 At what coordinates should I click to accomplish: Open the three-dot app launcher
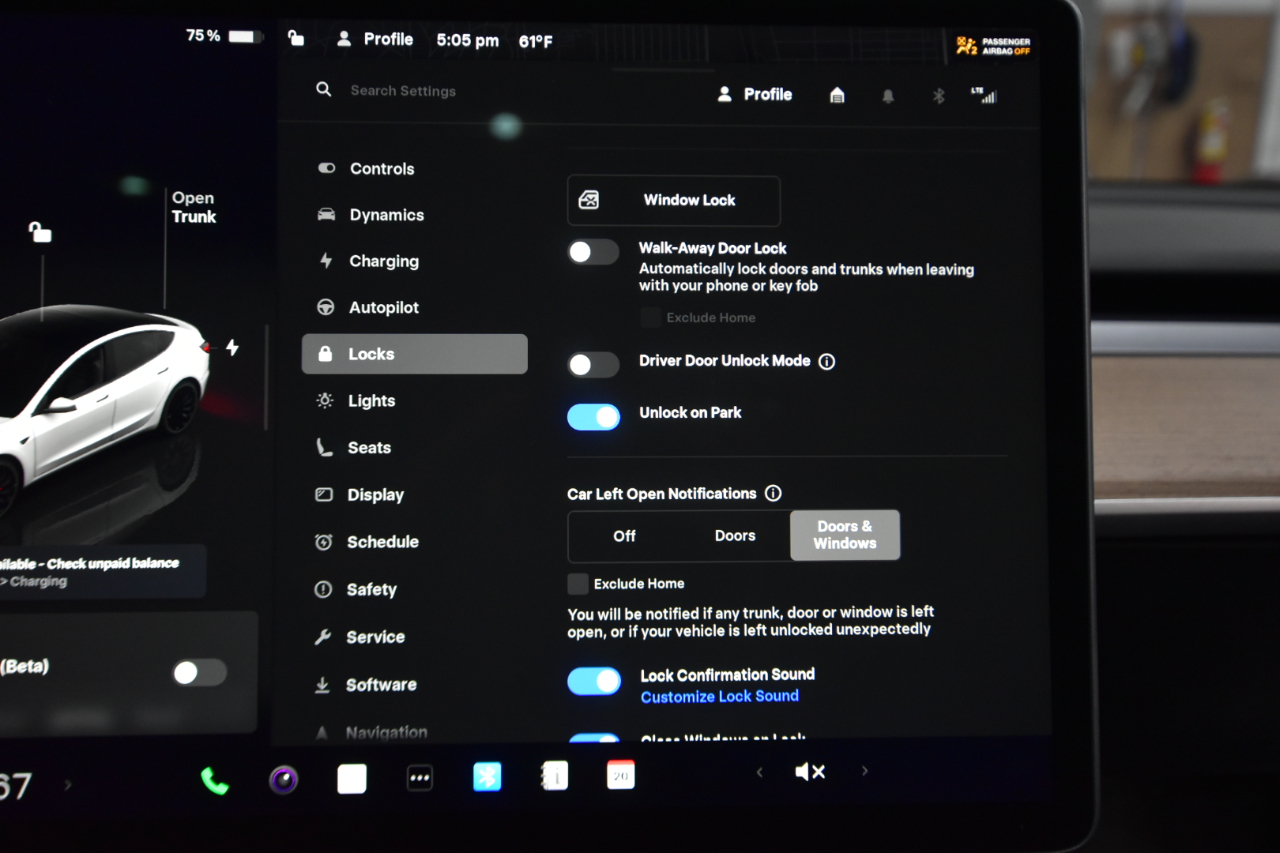click(420, 777)
